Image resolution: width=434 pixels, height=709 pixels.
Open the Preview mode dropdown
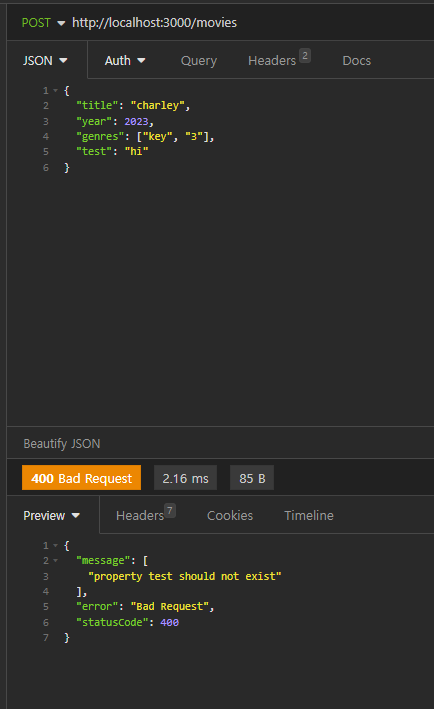click(52, 515)
